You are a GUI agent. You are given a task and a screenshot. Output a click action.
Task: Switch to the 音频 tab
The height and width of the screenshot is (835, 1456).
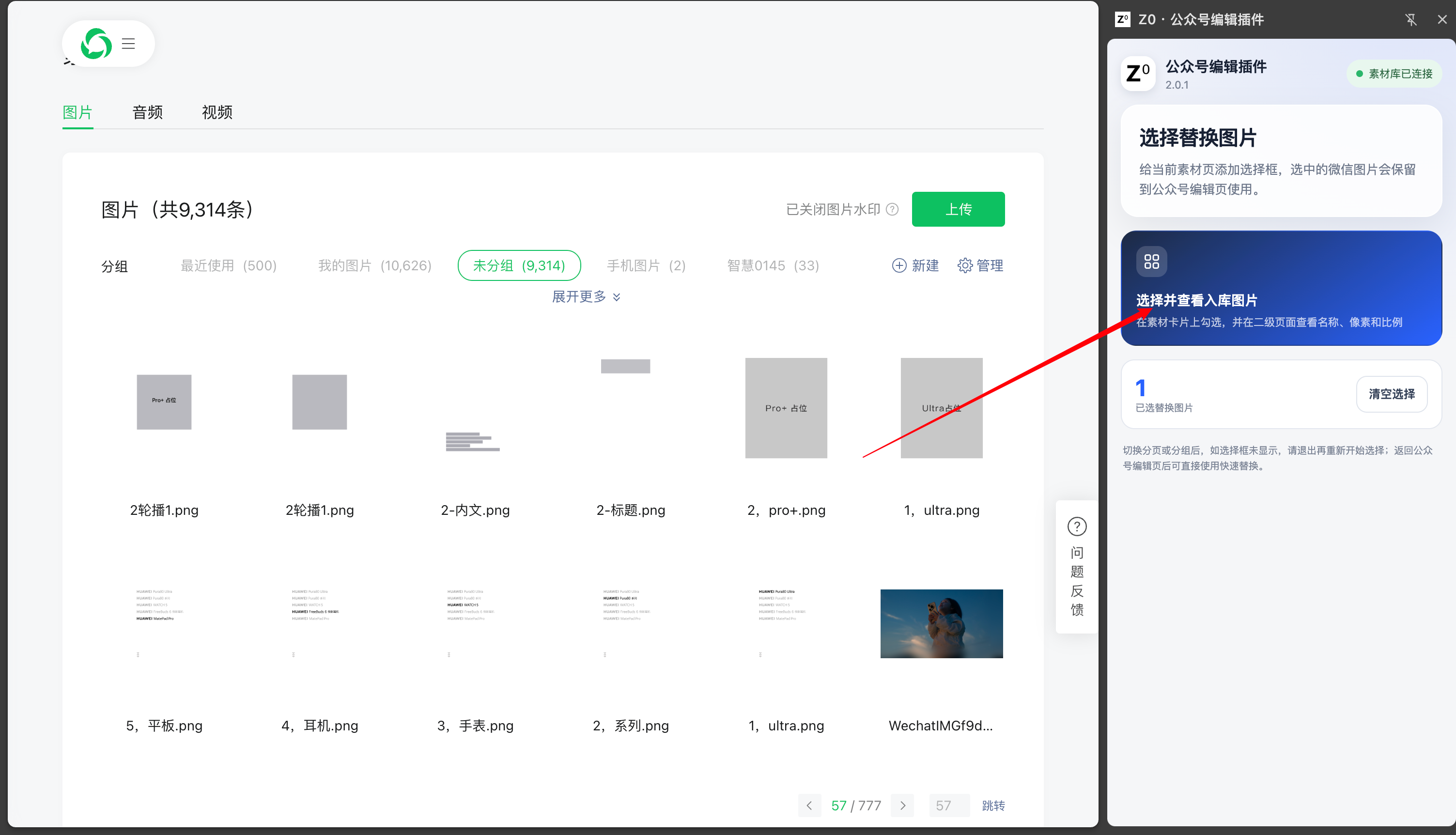pos(147,112)
